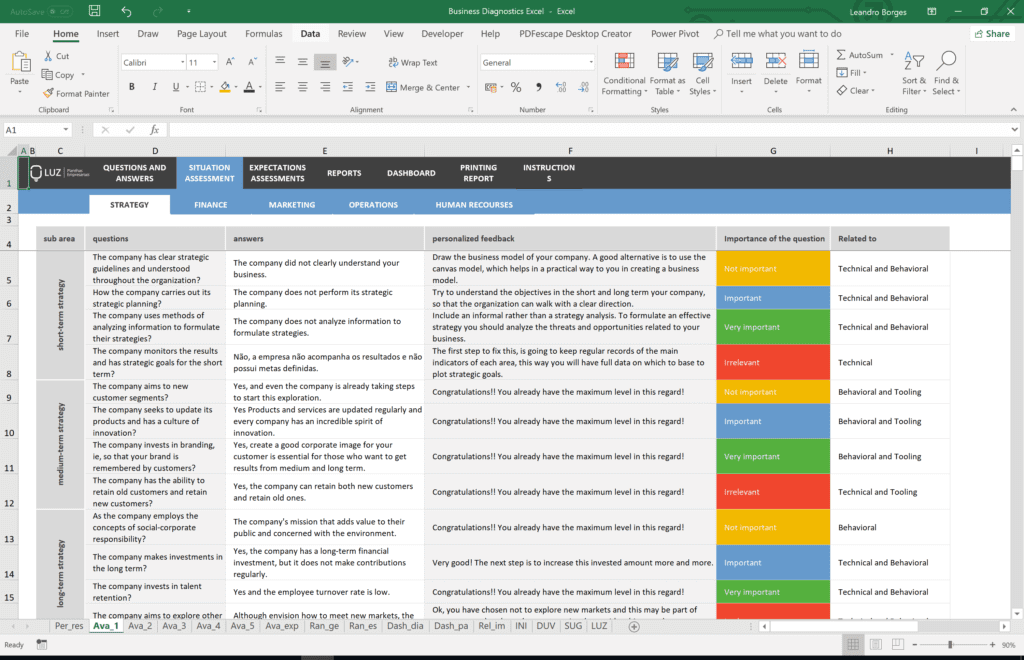Go to the FINANCE section

(210, 205)
